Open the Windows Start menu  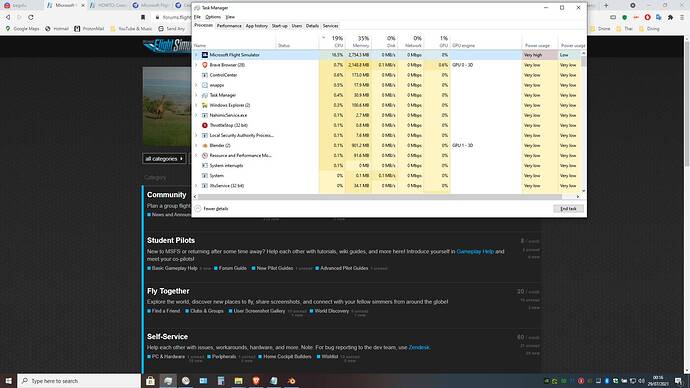coord(8,381)
